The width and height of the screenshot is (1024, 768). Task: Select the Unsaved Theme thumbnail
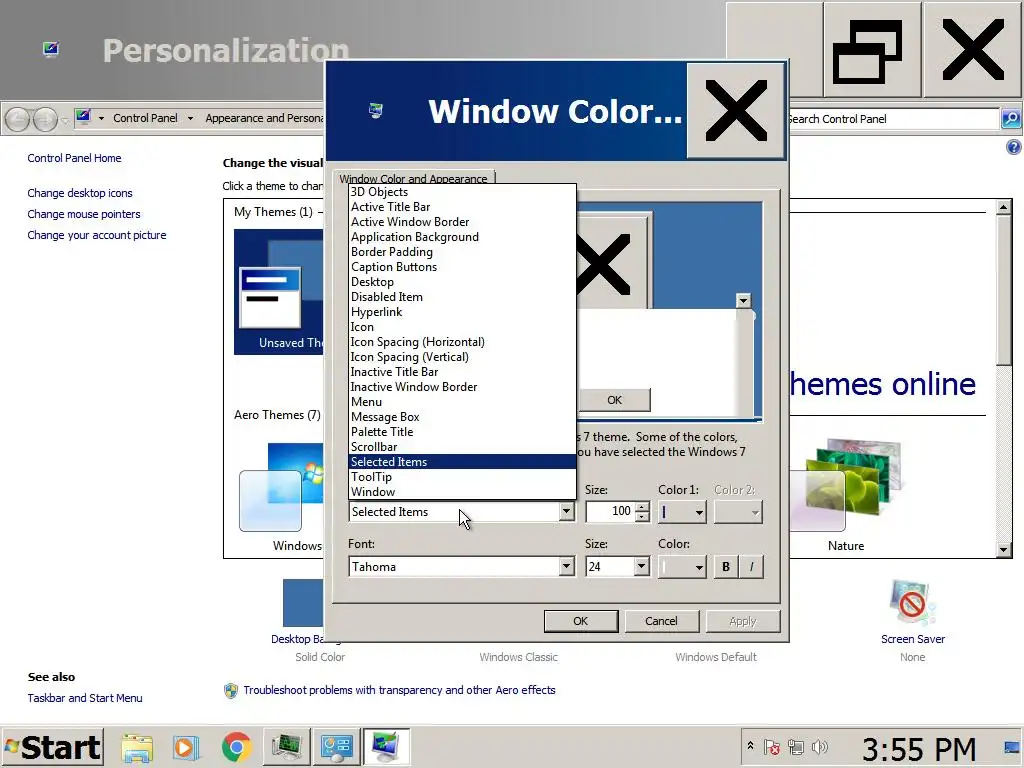pyautogui.click(x=279, y=291)
